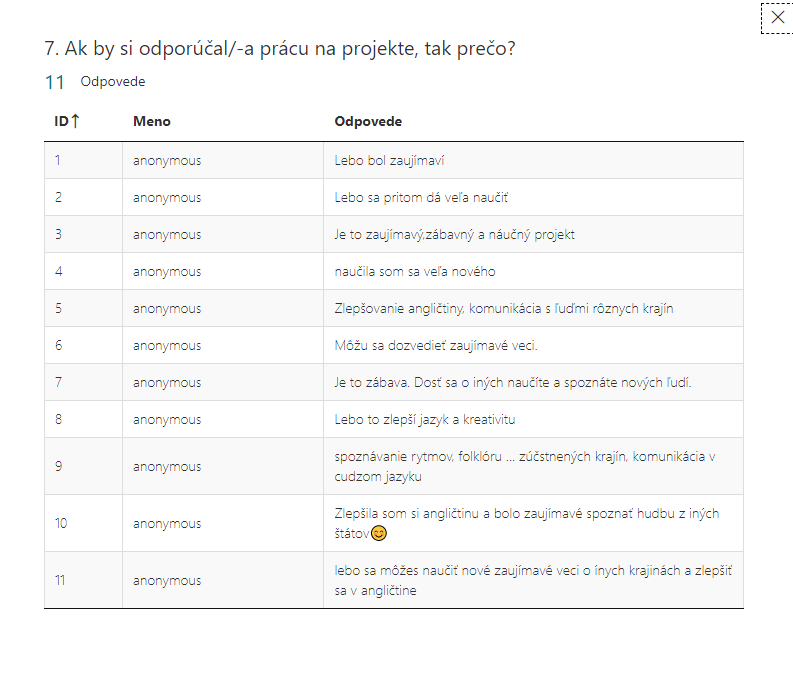793x683 pixels.
Task: Click the Meno column header
Action: (152, 121)
